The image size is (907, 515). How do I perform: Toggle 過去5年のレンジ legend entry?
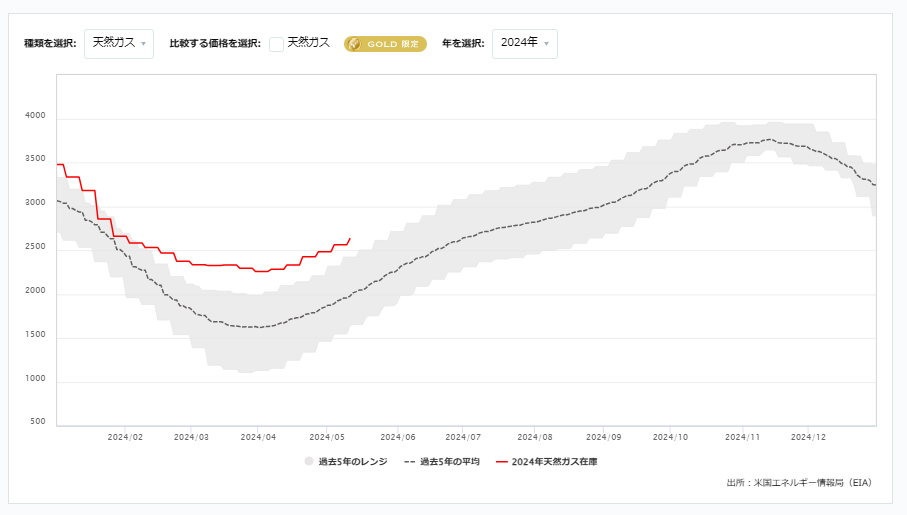point(346,461)
